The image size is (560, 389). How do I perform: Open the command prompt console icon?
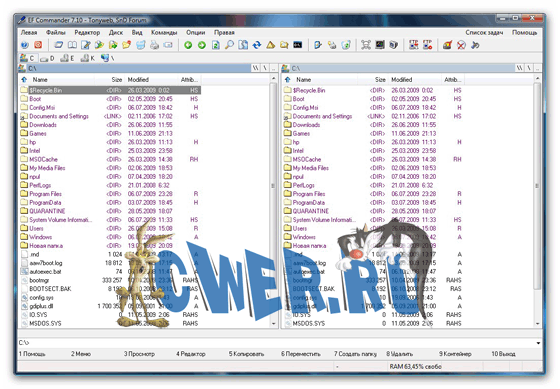298,45
